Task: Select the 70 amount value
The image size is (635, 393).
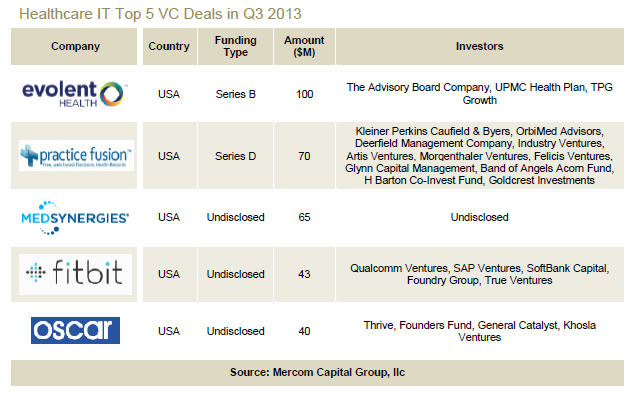Action: tap(305, 156)
